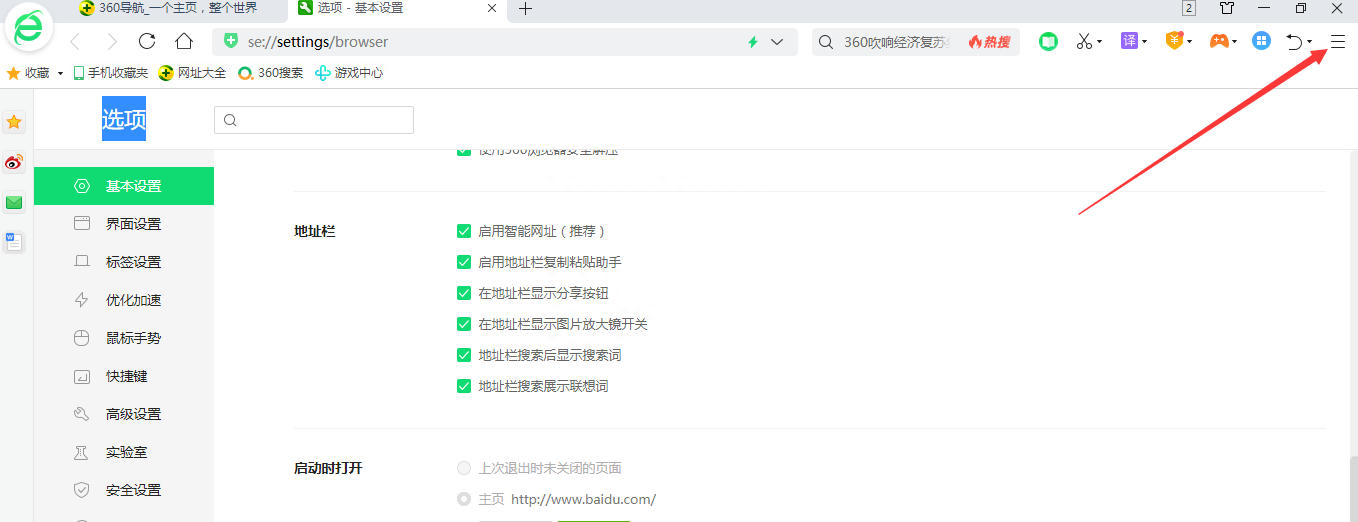Click the 360 browser logo avatar
This screenshot has height=522, width=1358.
click(x=29, y=28)
